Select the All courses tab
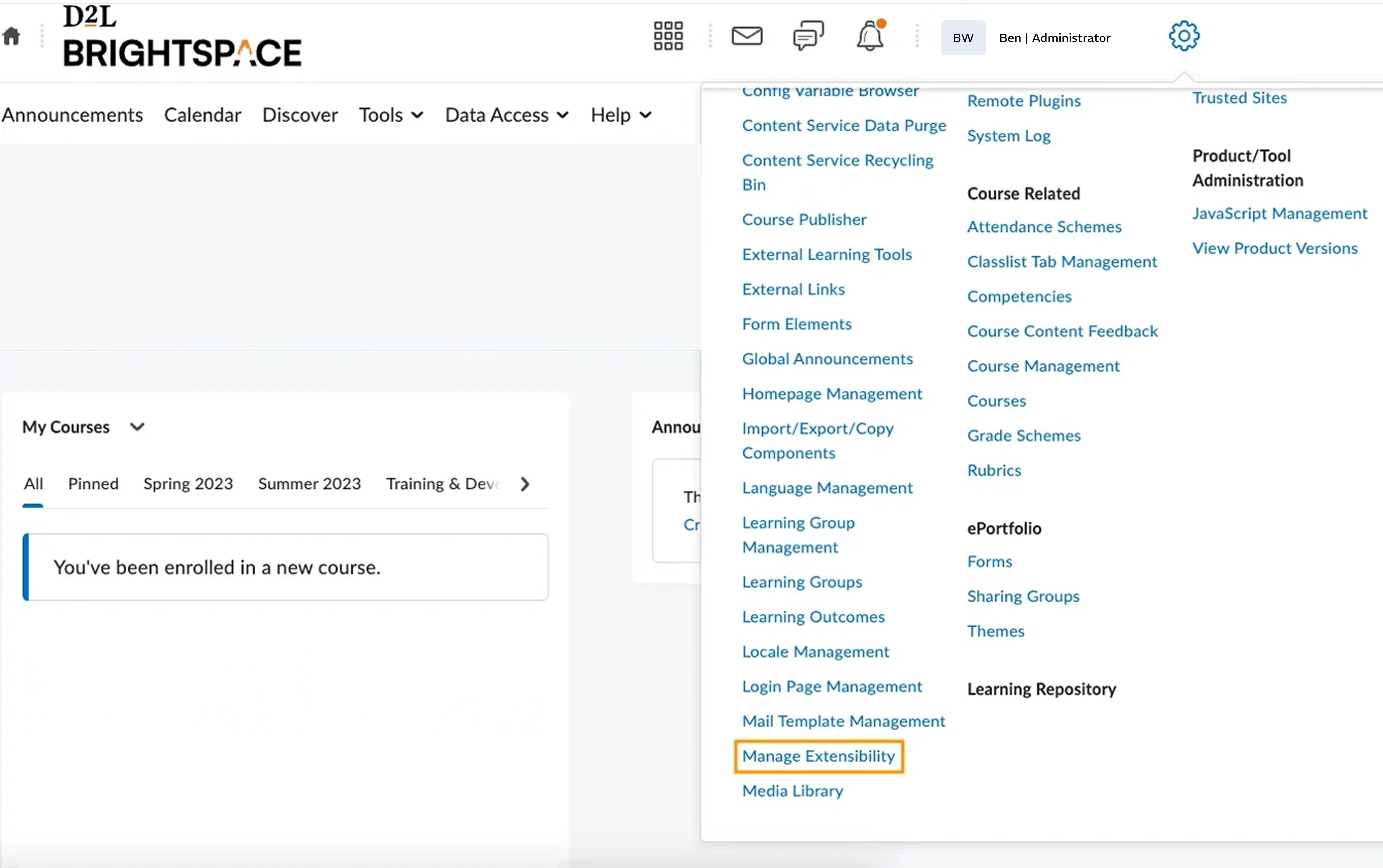 pos(33,484)
